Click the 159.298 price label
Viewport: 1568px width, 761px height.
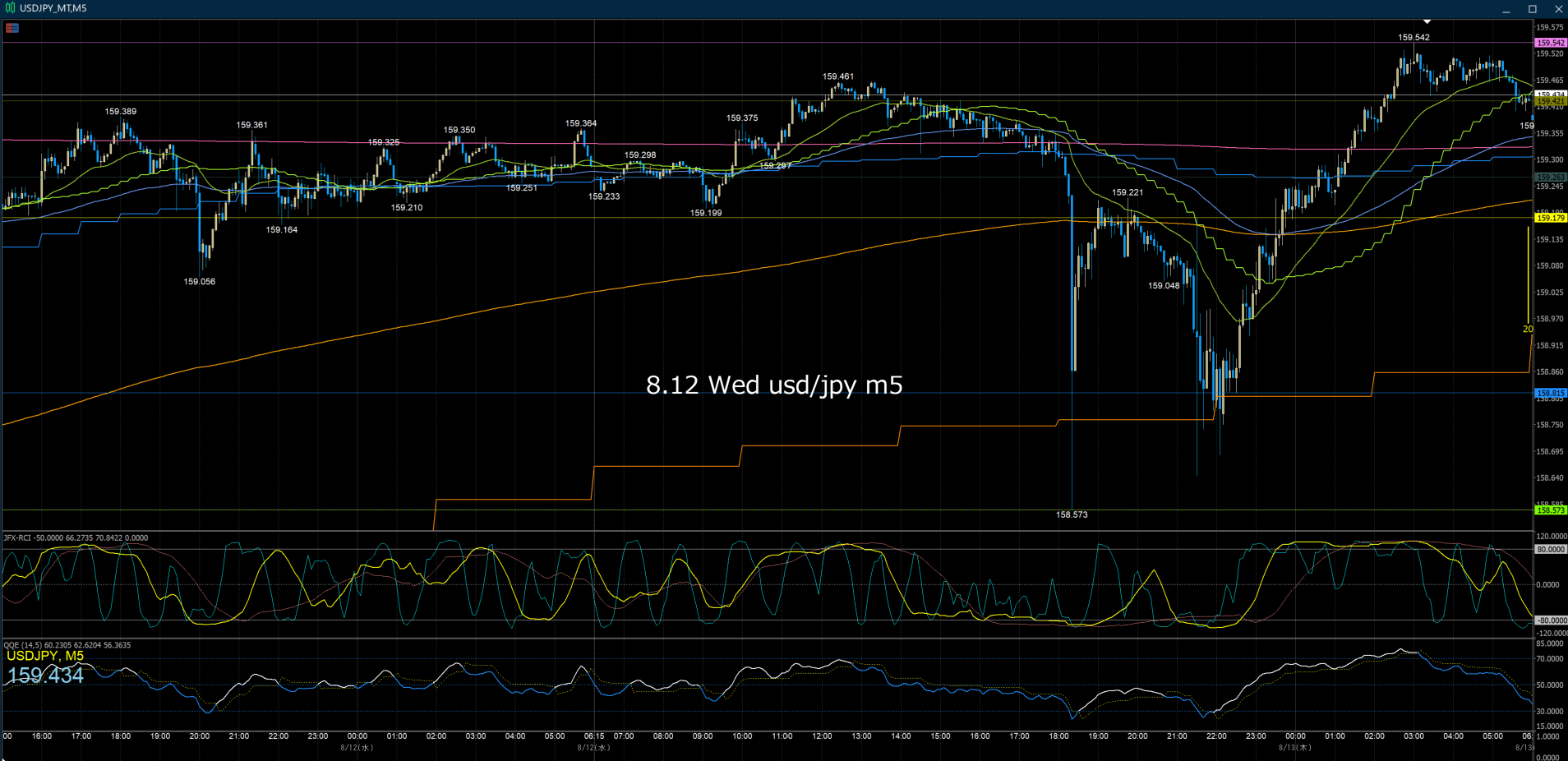click(x=640, y=155)
